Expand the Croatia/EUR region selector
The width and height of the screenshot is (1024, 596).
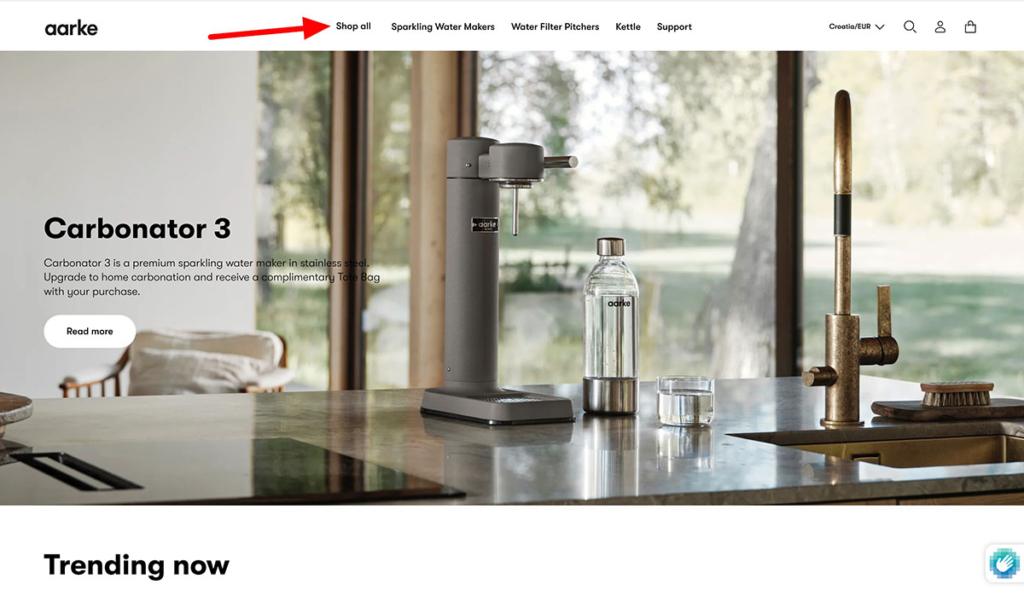(x=856, y=27)
